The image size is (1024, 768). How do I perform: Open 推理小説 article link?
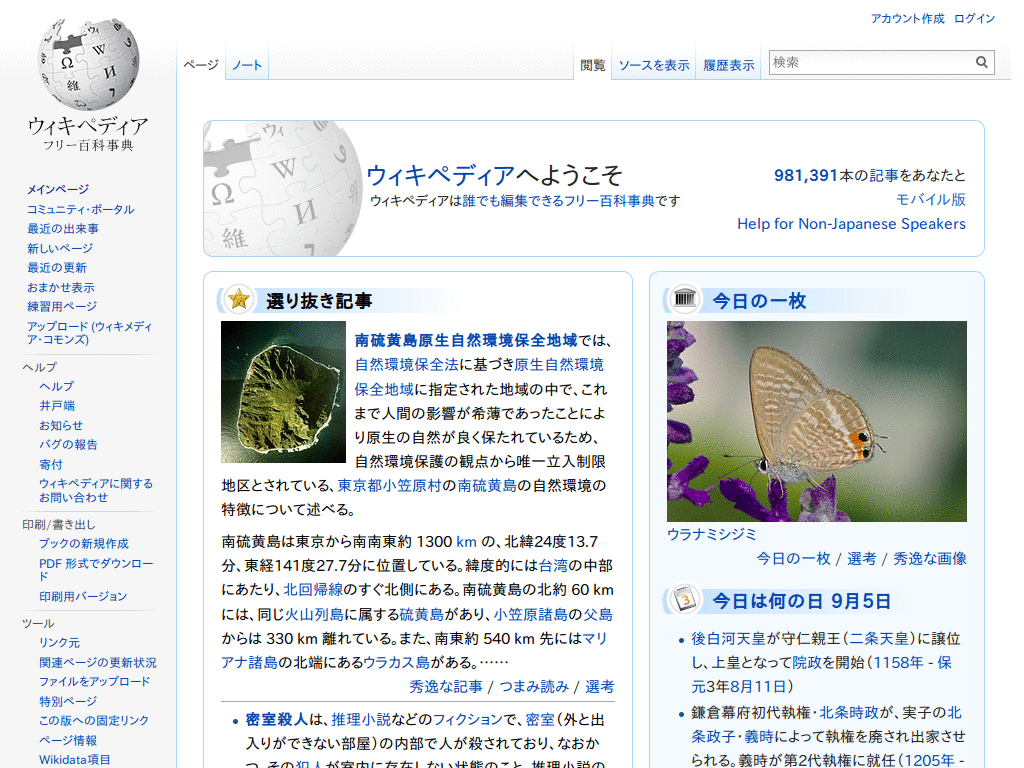(x=361, y=719)
